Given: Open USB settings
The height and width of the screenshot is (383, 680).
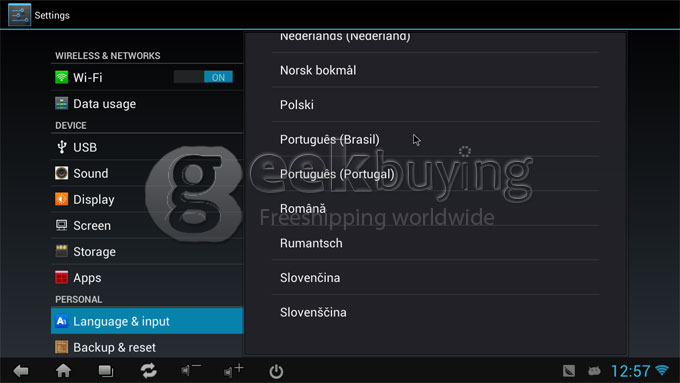Looking at the screenshot, I should tap(147, 147).
